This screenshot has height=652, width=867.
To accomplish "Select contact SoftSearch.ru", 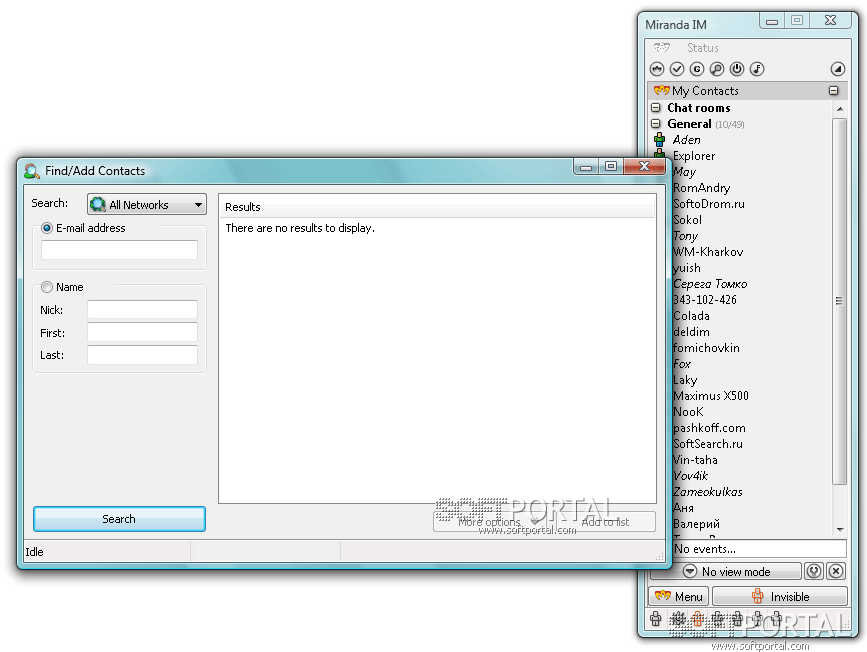I will (x=708, y=444).
